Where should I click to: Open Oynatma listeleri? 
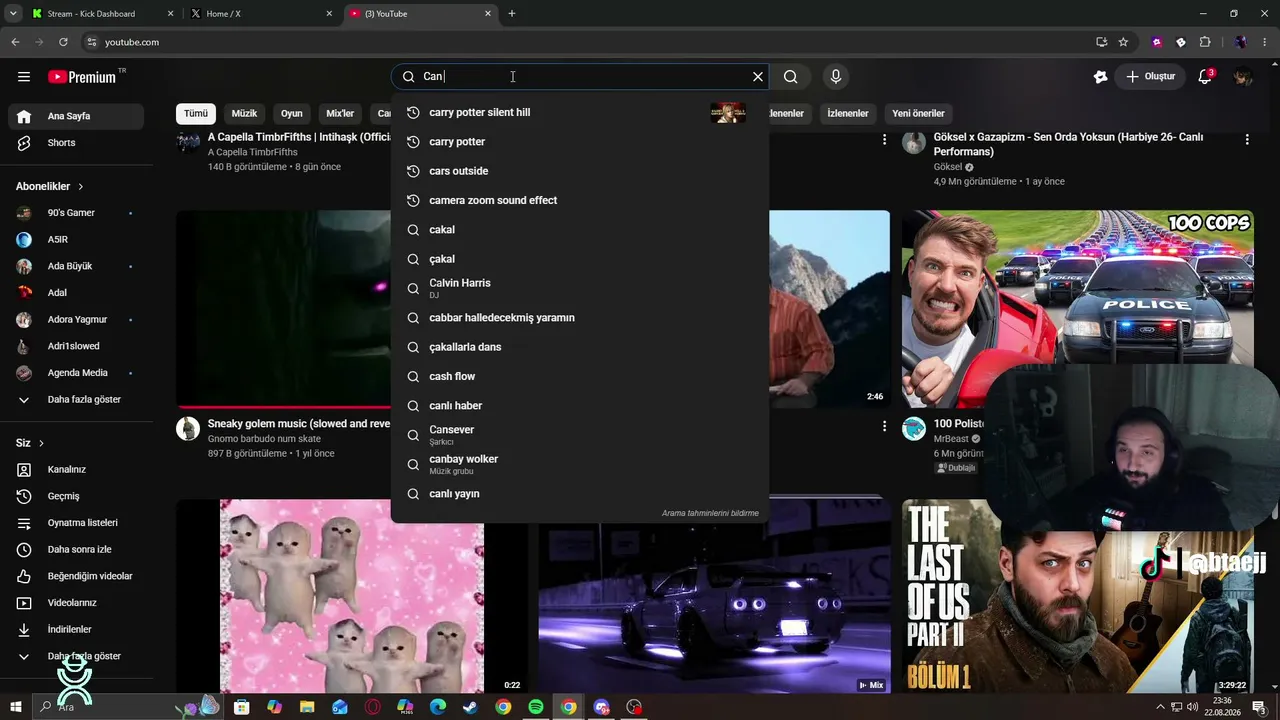click(76, 523)
